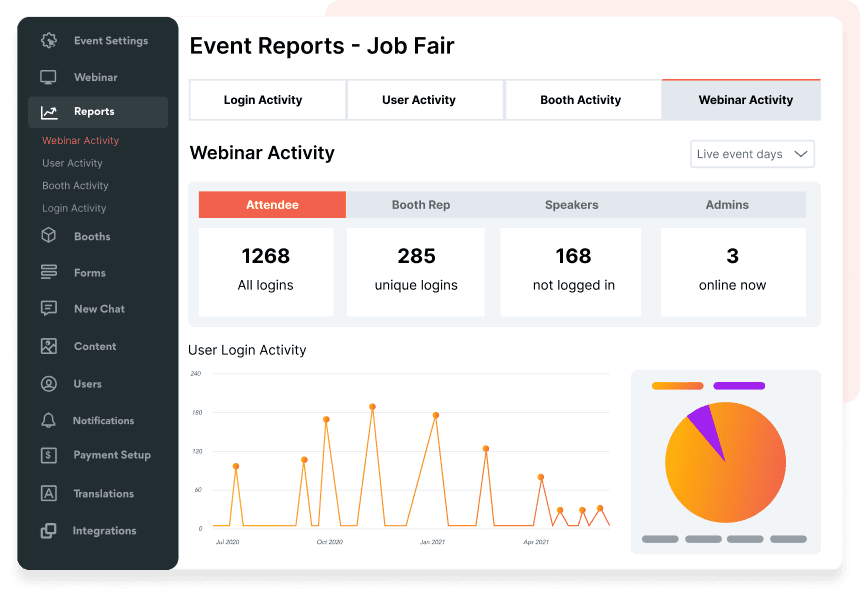Select the Speakers segment tab
This screenshot has height=600, width=860.
pos(571,204)
